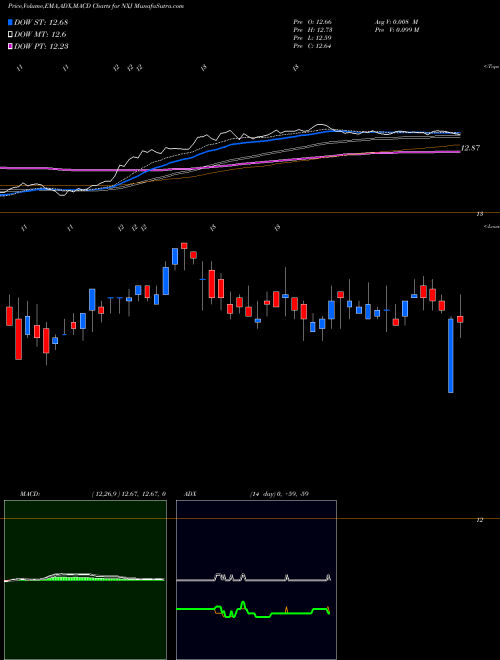Click the '13' axis label beside the upper orange line

(479, 214)
